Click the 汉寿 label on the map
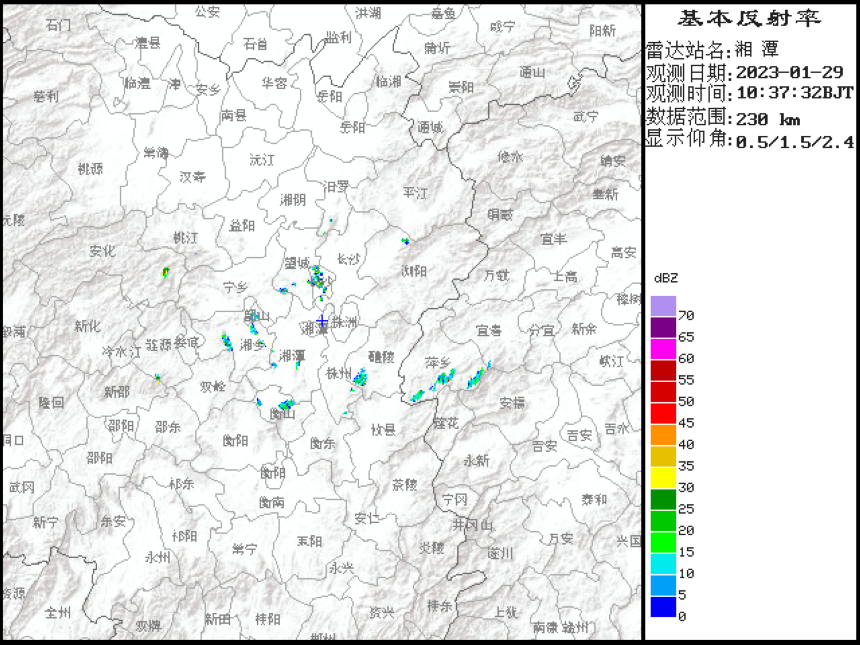860x645 pixels. coord(193,177)
